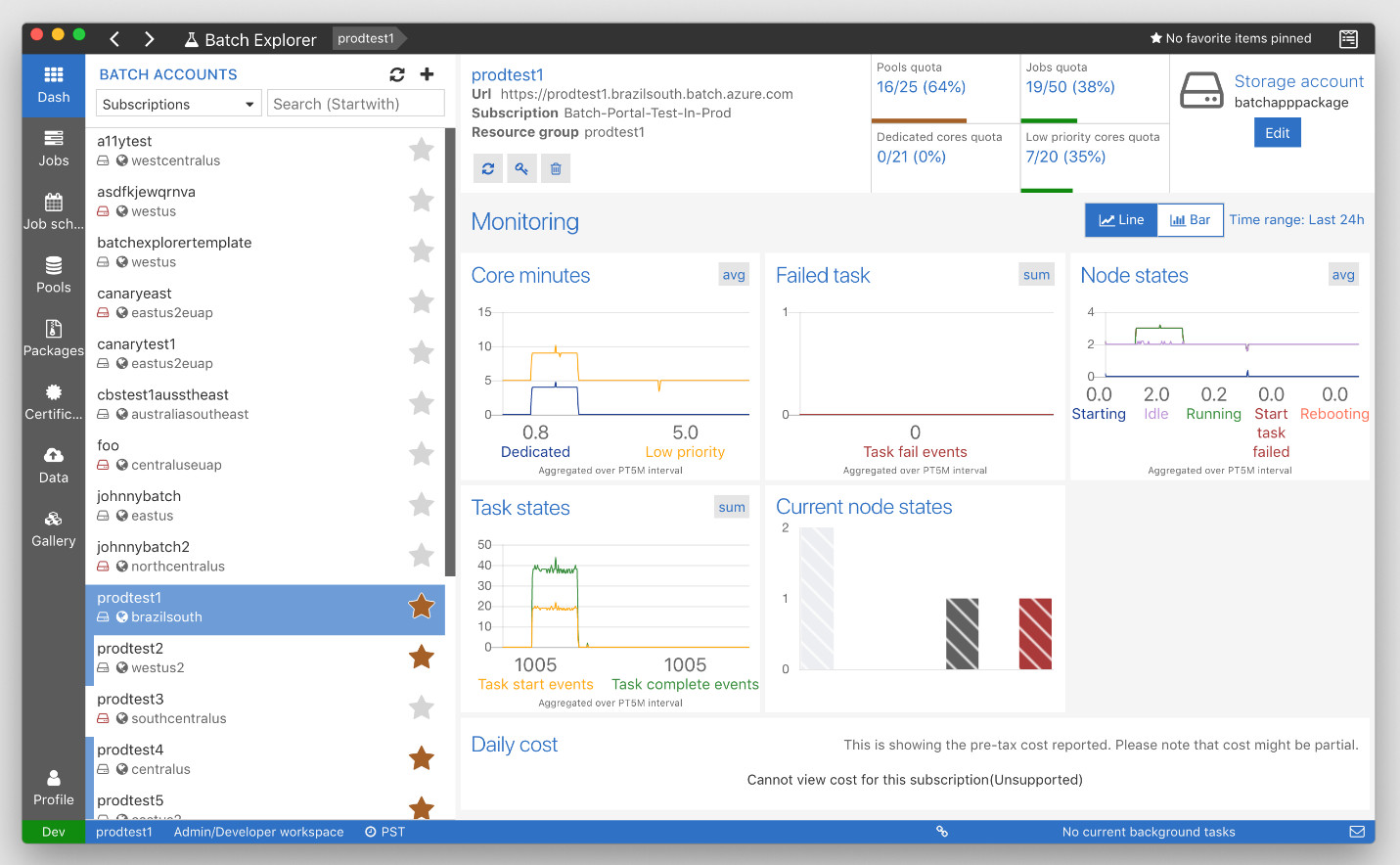This screenshot has width=1400, height=865.
Task: Select the johnnybatch account
Action: click(265, 505)
